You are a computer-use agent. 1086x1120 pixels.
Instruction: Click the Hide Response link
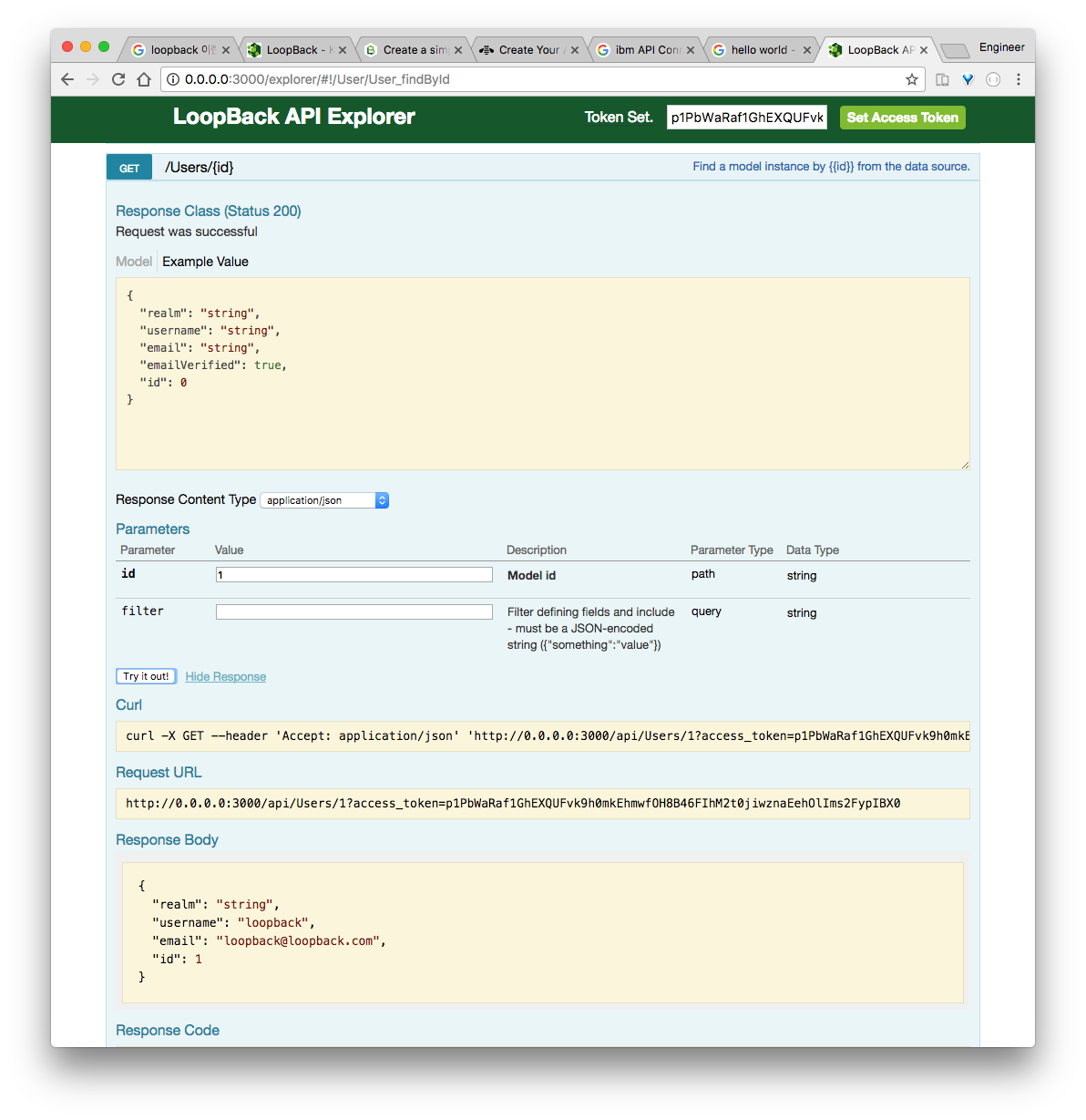coord(226,677)
